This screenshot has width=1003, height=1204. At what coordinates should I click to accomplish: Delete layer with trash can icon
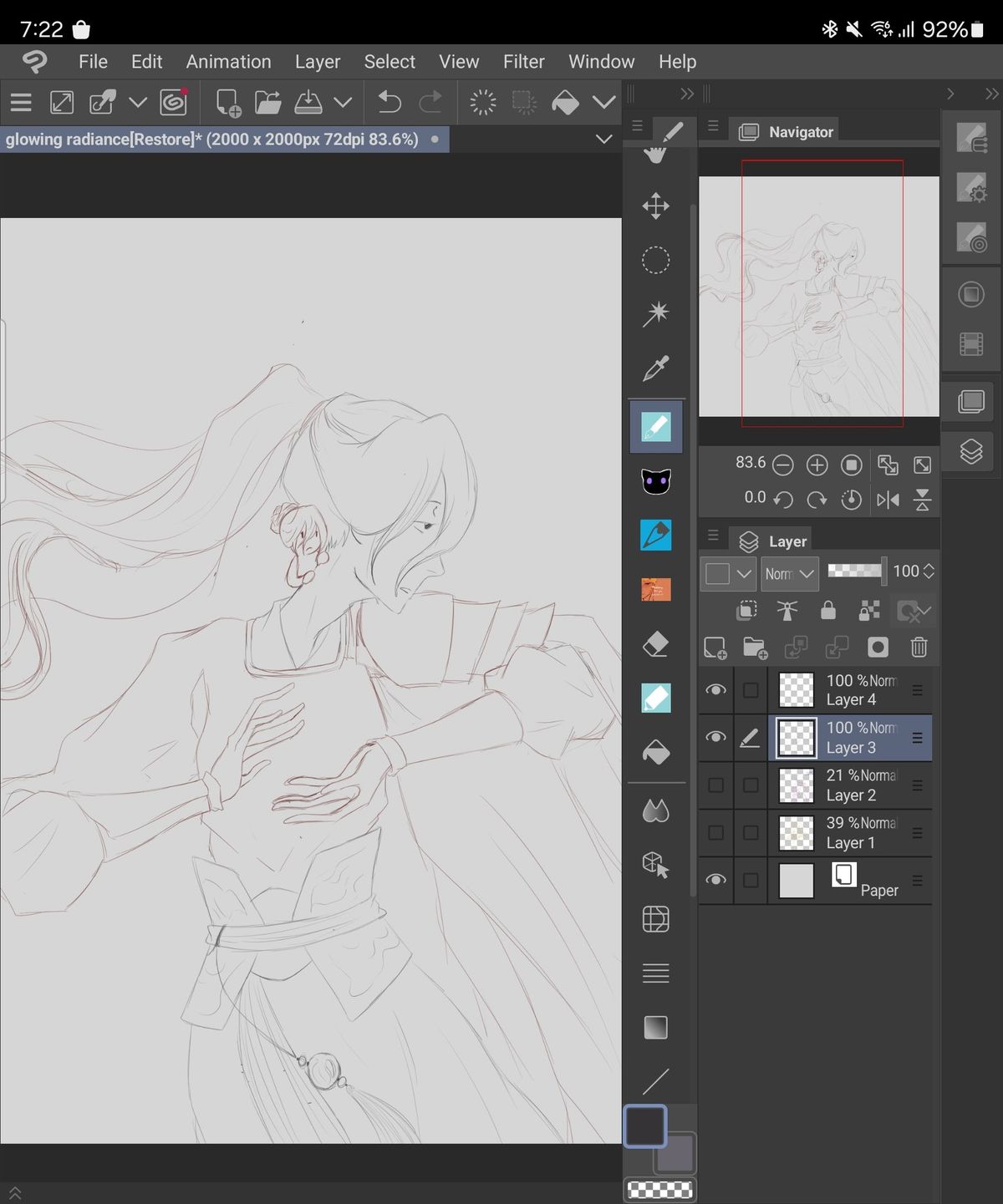coord(919,647)
